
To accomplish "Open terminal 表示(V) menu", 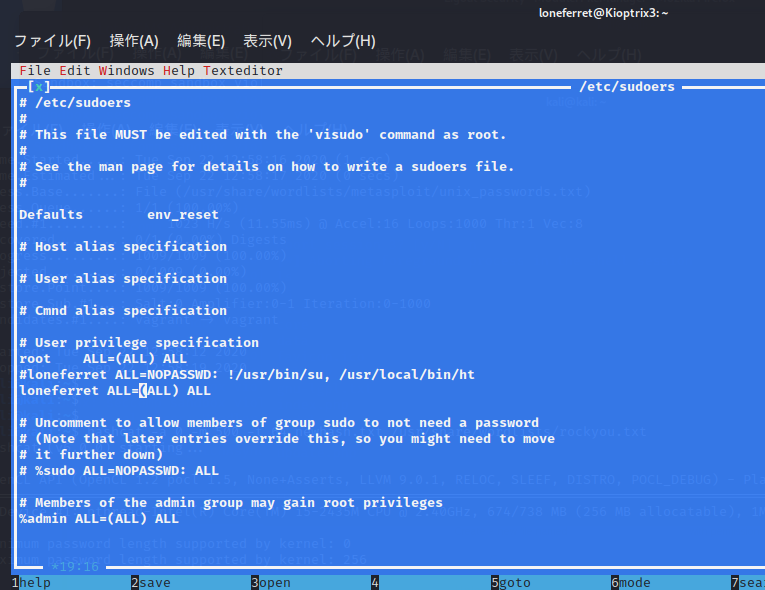I will click(x=267, y=41).
